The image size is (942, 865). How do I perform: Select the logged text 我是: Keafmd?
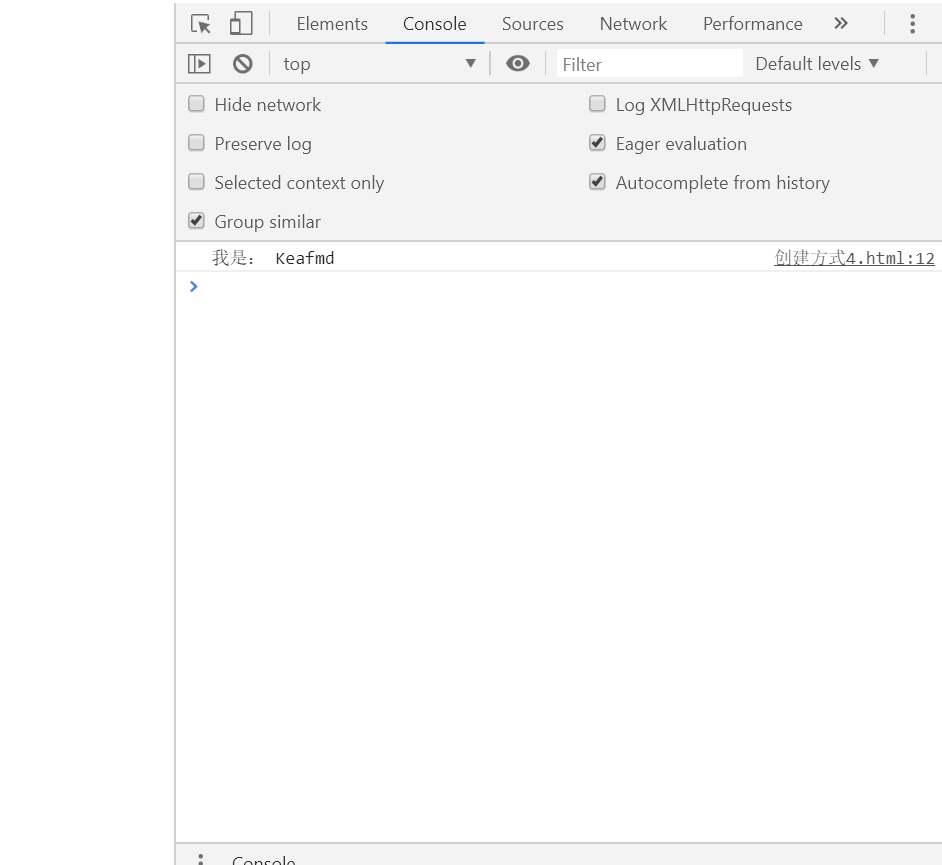273,258
